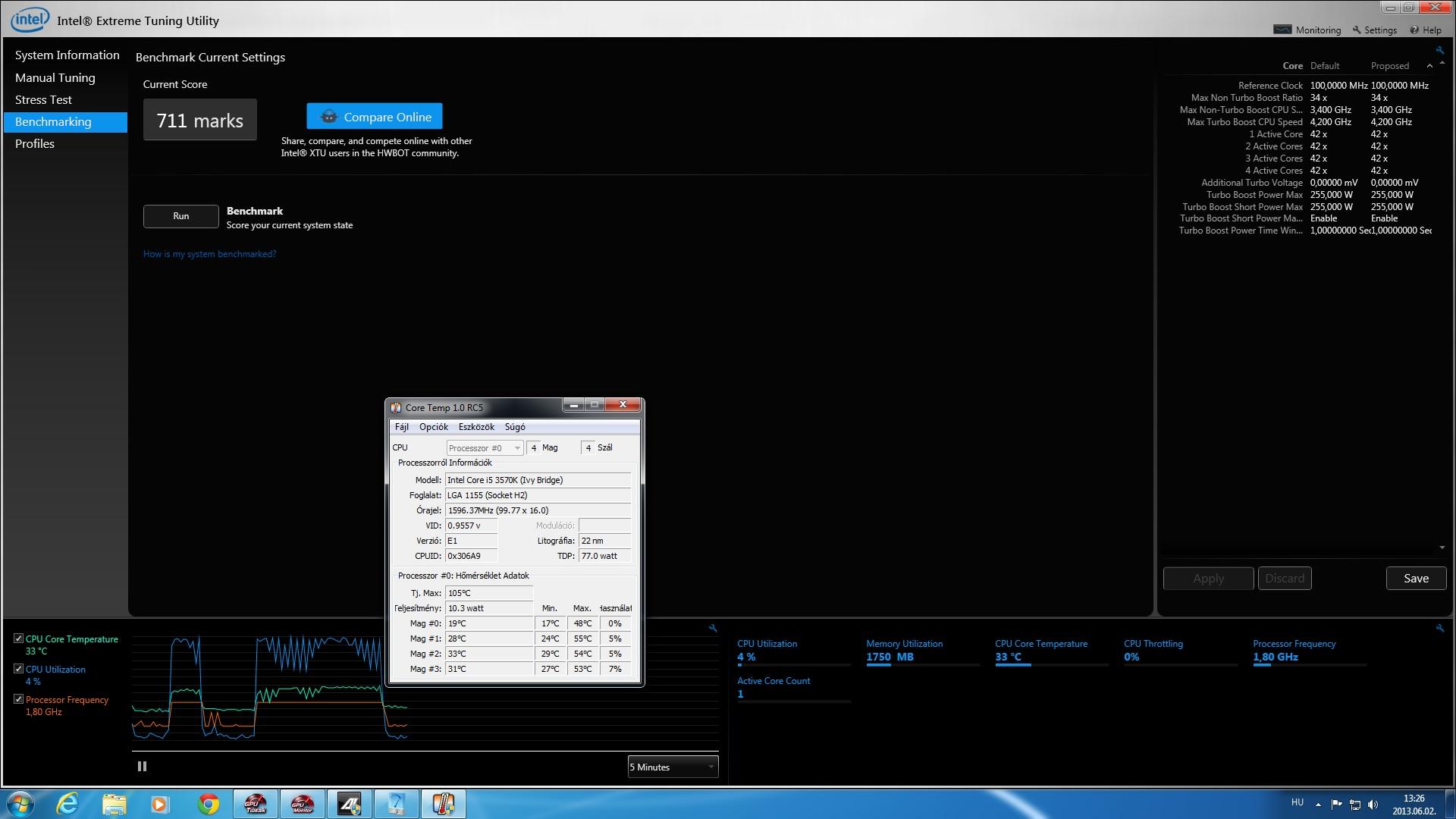The image size is (1456, 819).
Task: Pause the monitoring graph
Action: click(x=142, y=767)
